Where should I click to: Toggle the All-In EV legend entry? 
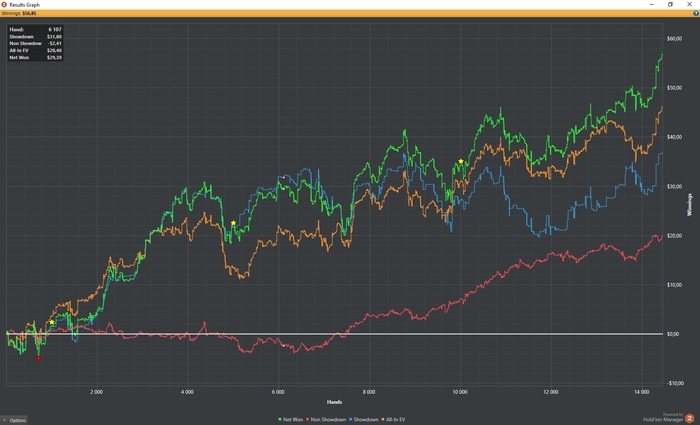pyautogui.click(x=393, y=420)
